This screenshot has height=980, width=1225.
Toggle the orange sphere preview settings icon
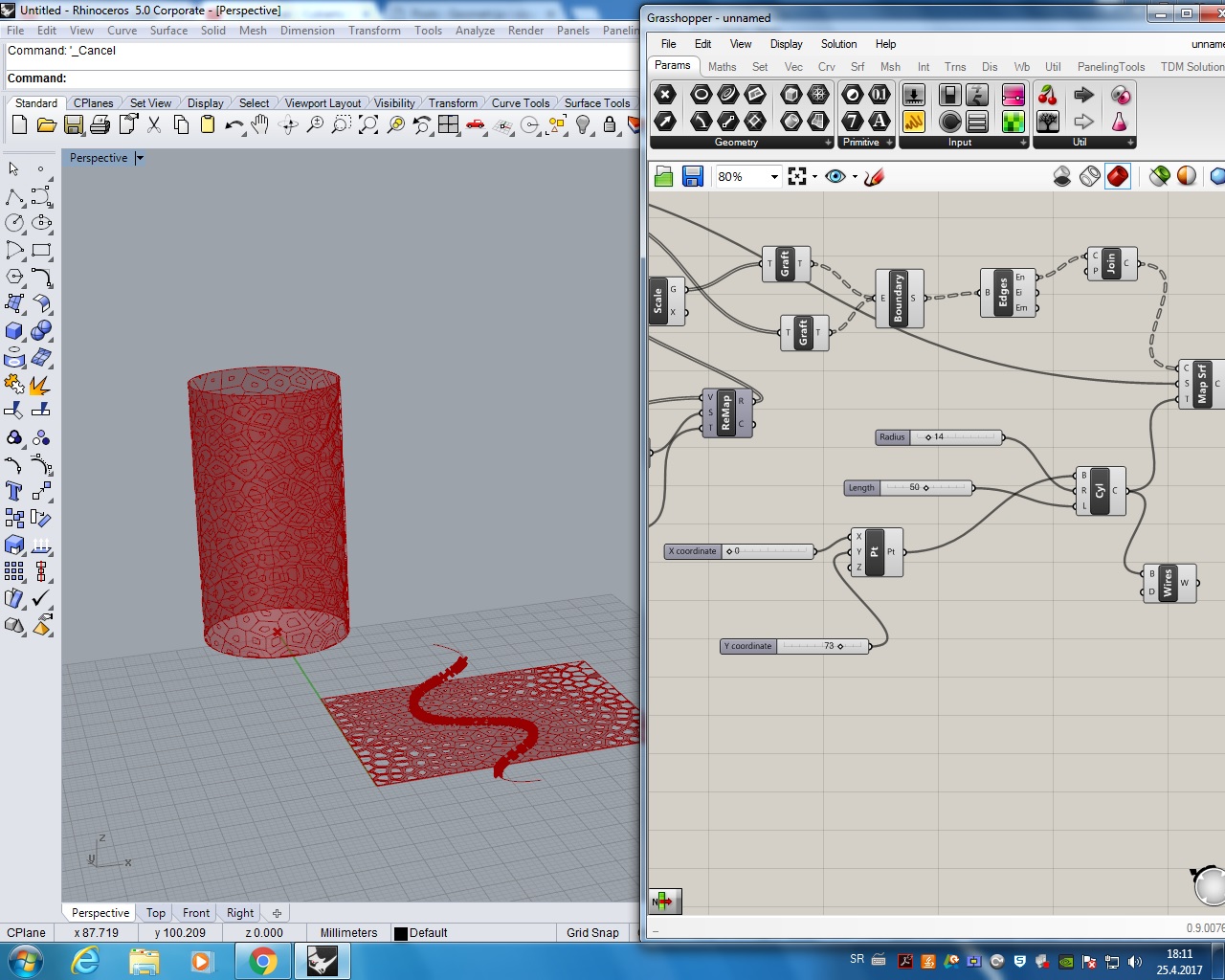pyautogui.click(x=1187, y=176)
